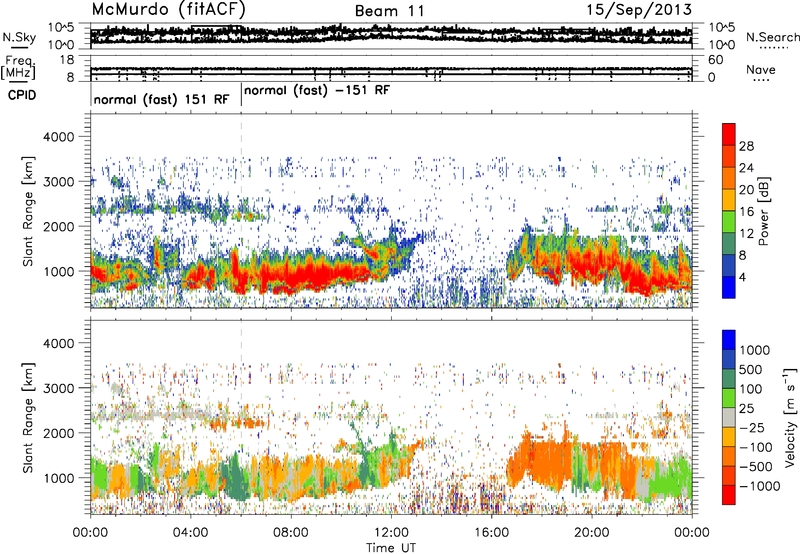This screenshot has width=800, height=554.
Task: Select the CPID row label
Action: (x=22, y=95)
